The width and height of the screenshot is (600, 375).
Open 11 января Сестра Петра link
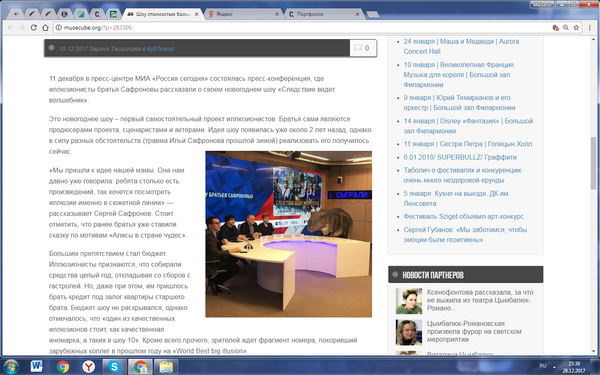click(468, 144)
